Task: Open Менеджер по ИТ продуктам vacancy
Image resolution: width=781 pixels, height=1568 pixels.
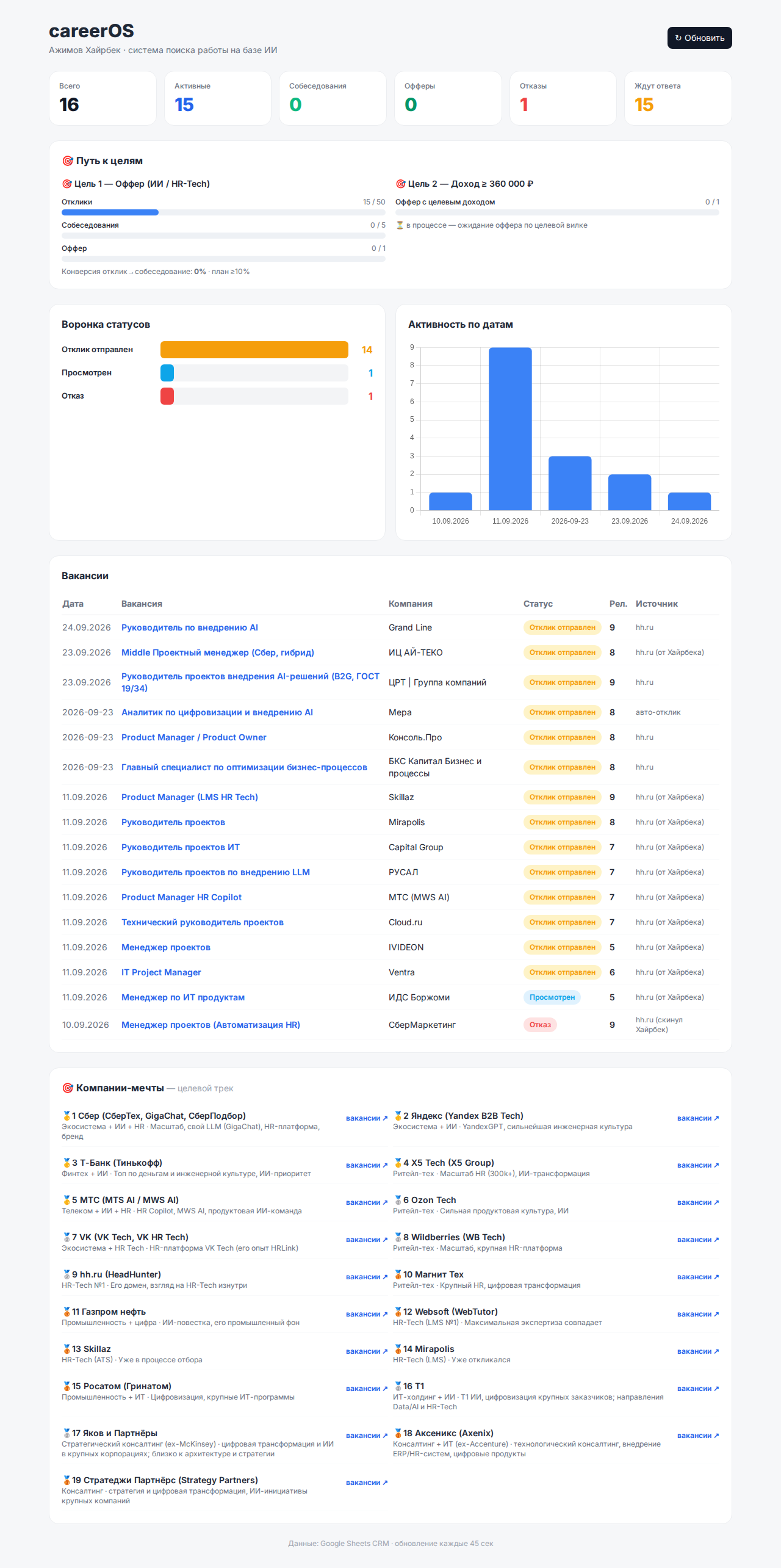Action: 183,997
